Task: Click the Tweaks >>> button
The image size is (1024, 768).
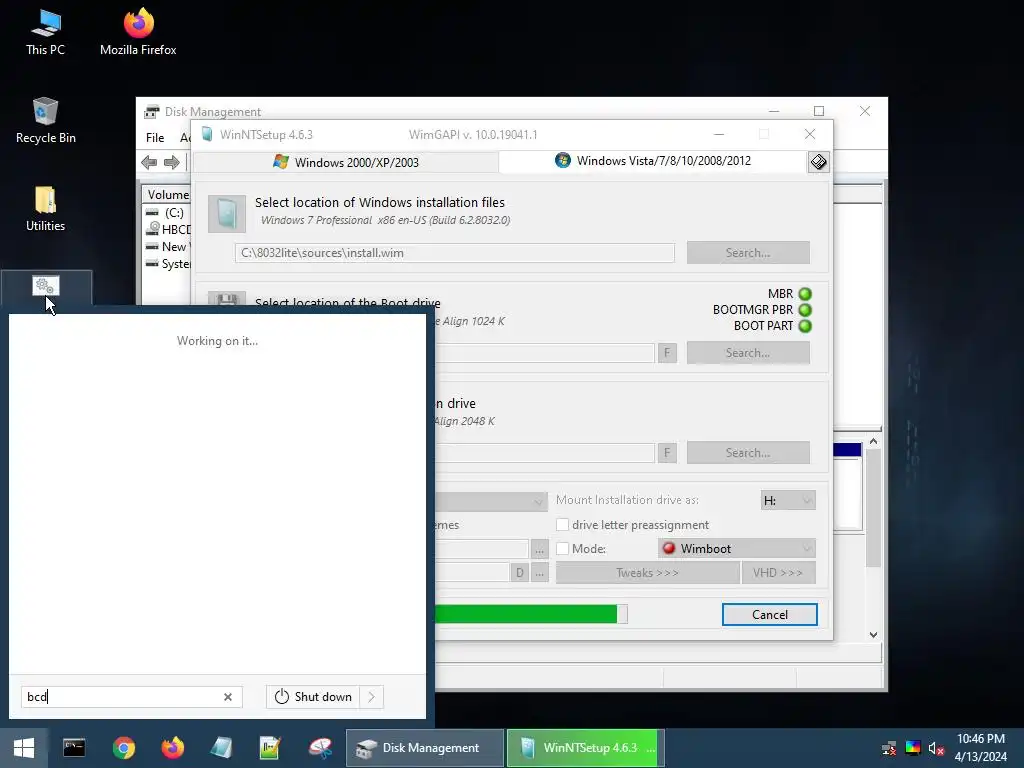Action: tap(647, 573)
